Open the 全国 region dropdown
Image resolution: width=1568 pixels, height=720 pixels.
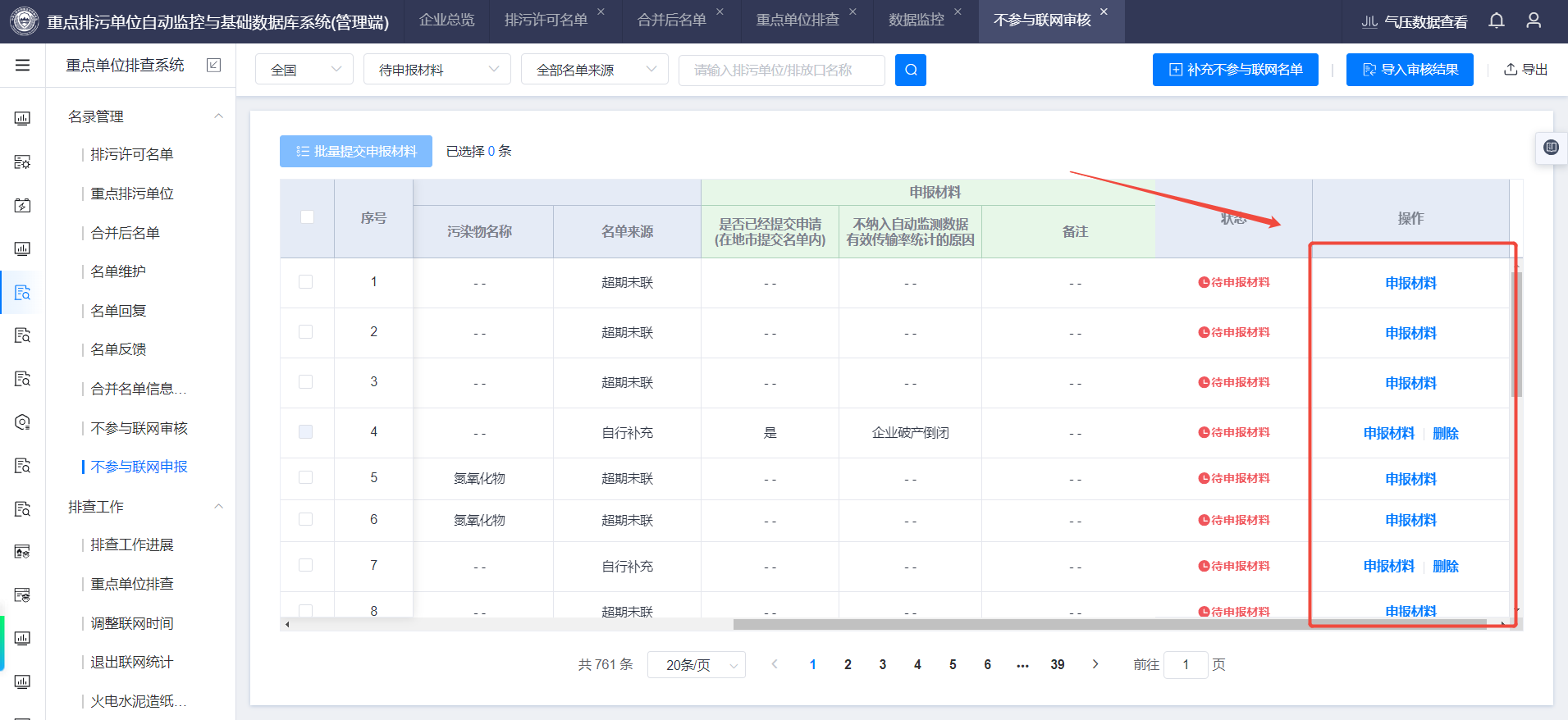click(304, 70)
